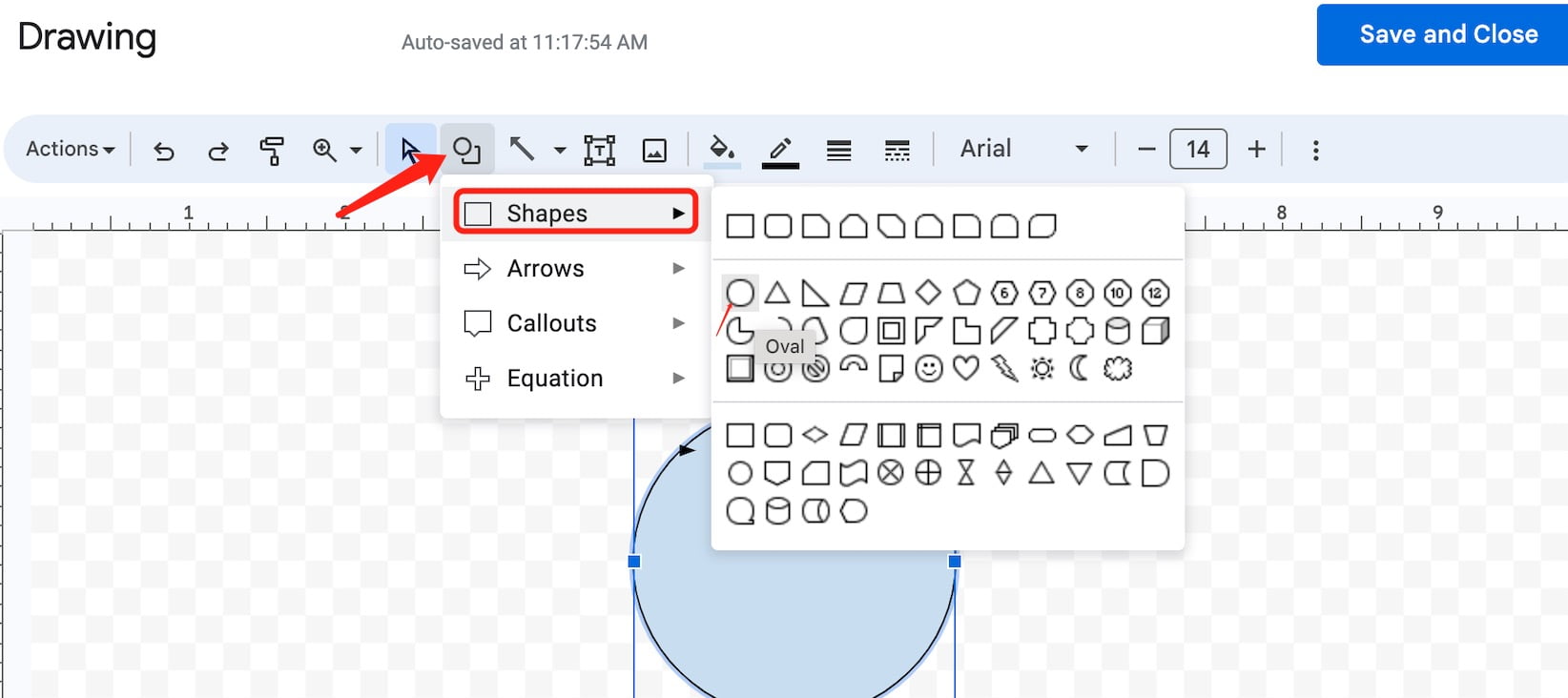
Task: Open the Shape tool in toolbar
Action: (x=466, y=150)
